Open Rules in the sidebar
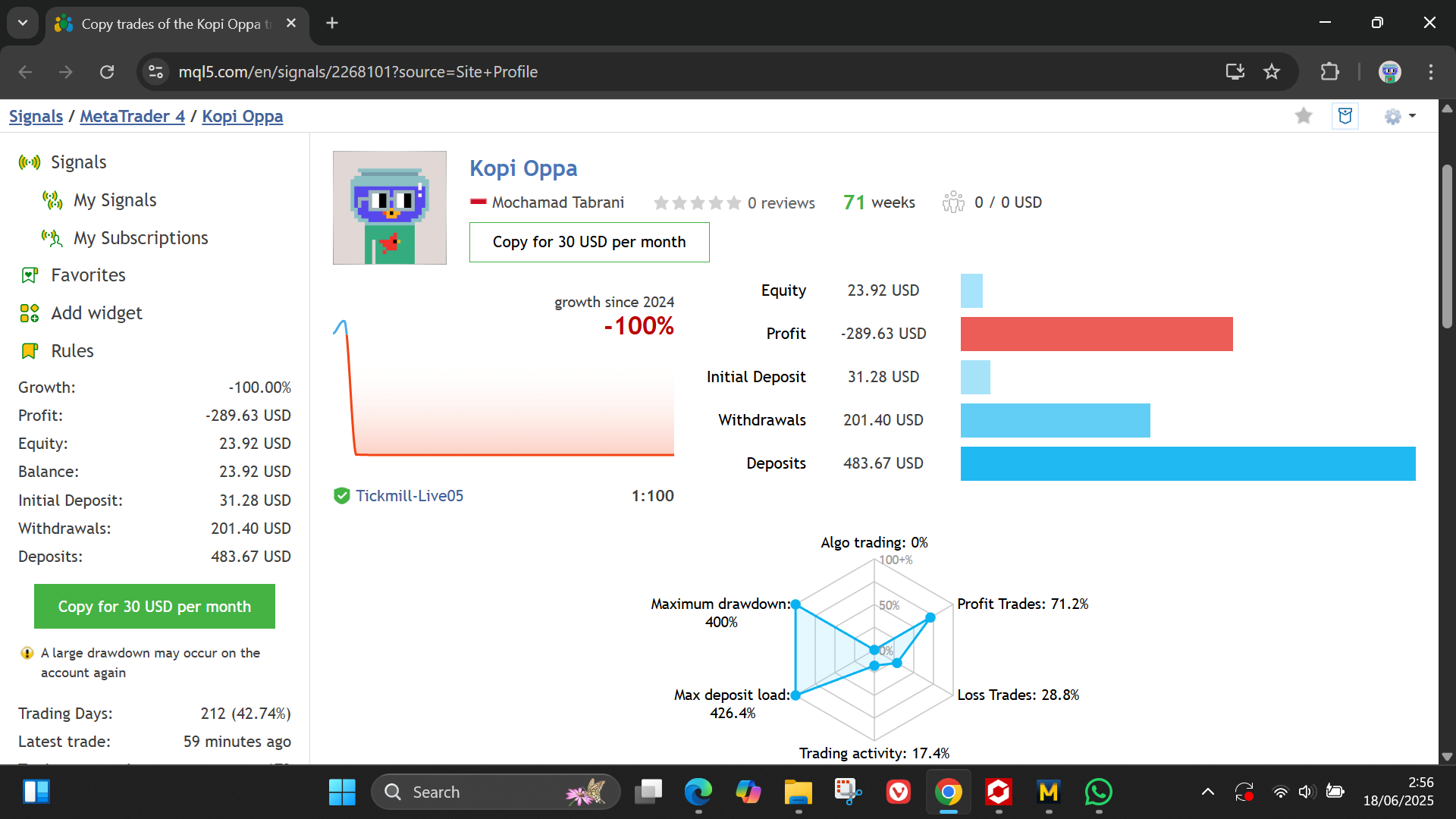This screenshot has width=1456, height=819. (x=72, y=351)
